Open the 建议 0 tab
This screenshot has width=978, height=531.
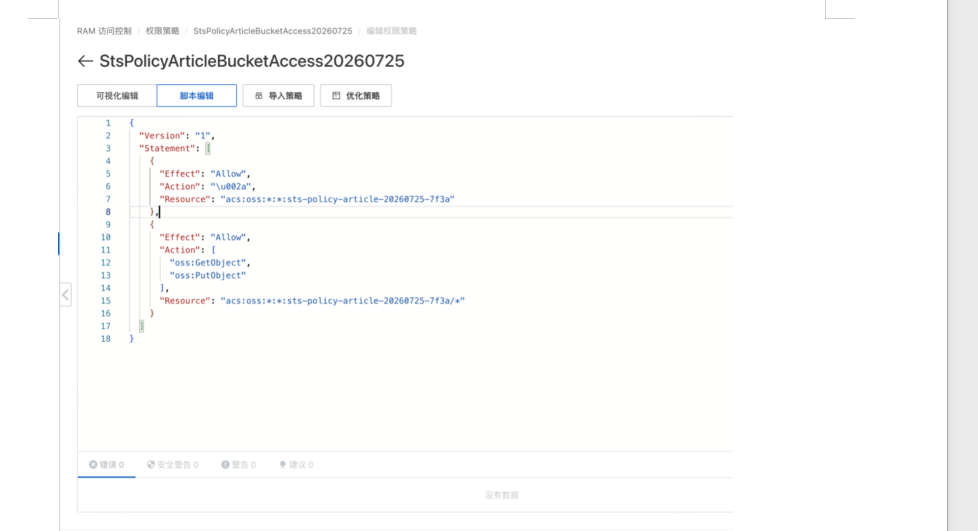pyautogui.click(x=296, y=464)
